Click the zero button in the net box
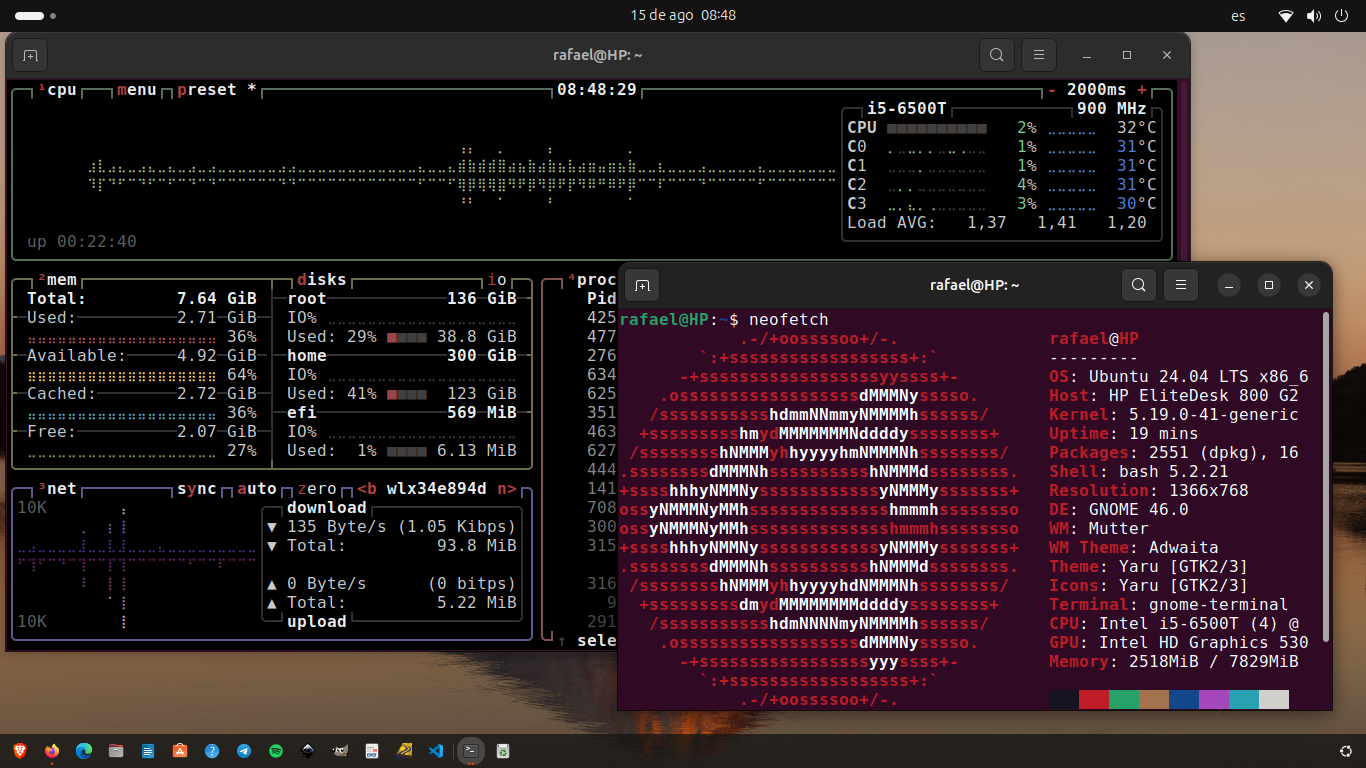The image size is (1366, 768). tap(317, 489)
